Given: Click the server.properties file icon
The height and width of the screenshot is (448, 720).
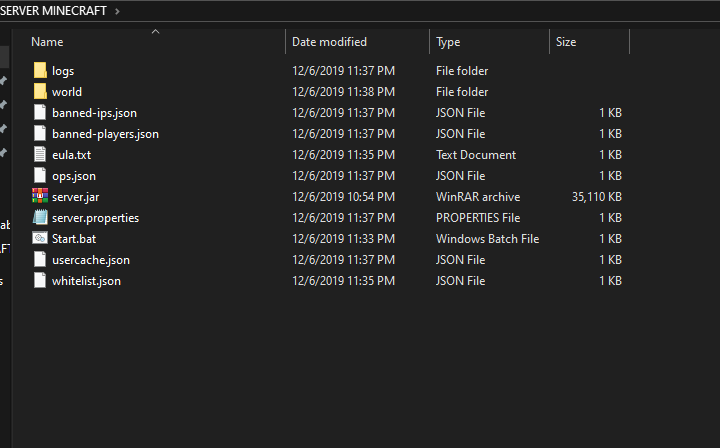Looking at the screenshot, I should tap(40, 218).
